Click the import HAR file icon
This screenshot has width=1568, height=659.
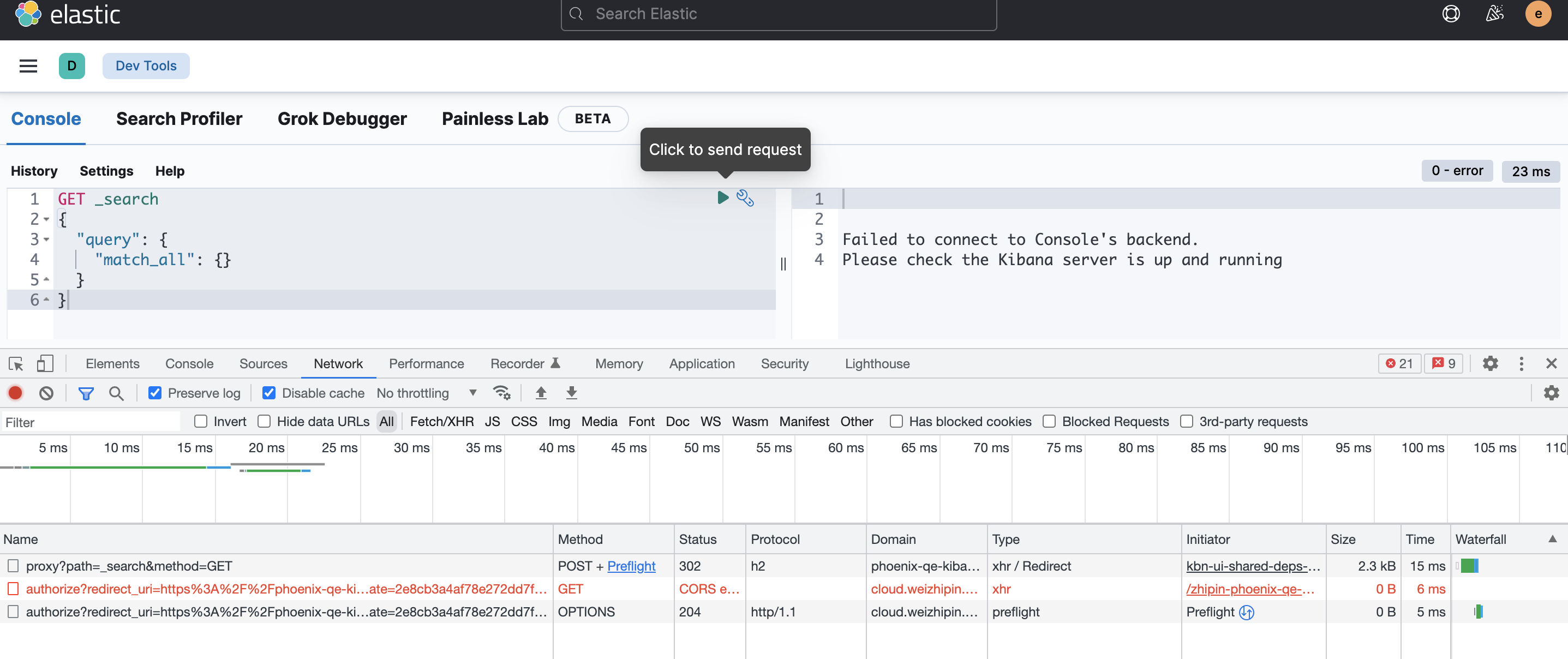[x=541, y=392]
